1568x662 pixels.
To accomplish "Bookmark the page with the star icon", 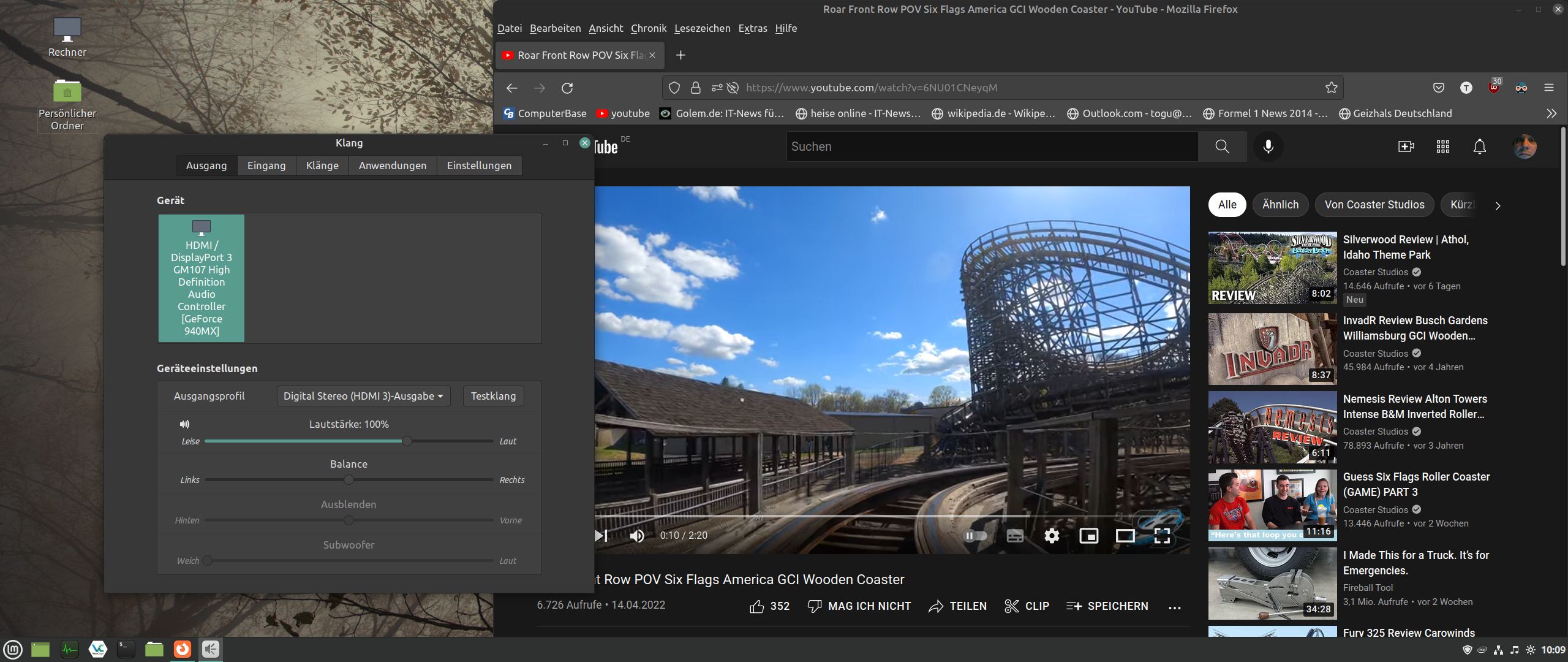I will tap(1331, 88).
